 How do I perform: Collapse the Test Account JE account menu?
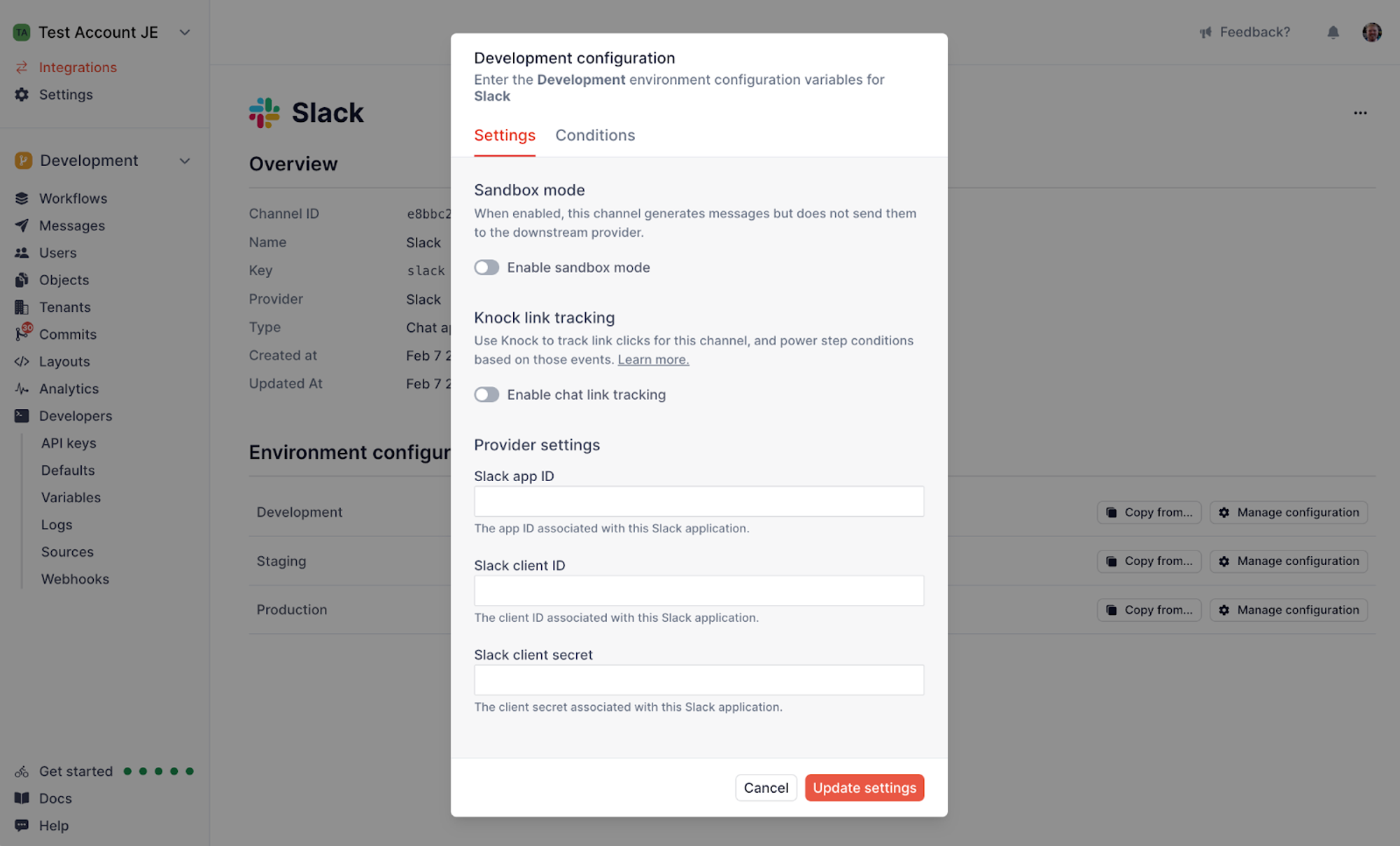click(x=184, y=32)
